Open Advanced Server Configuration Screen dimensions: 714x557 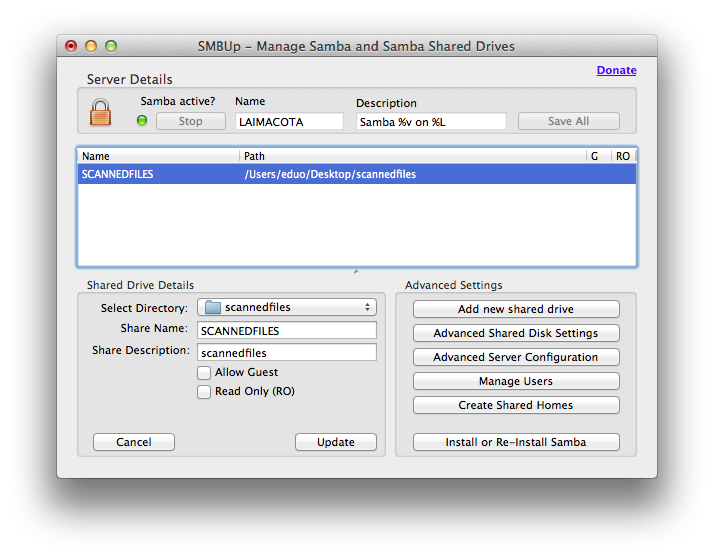516,357
